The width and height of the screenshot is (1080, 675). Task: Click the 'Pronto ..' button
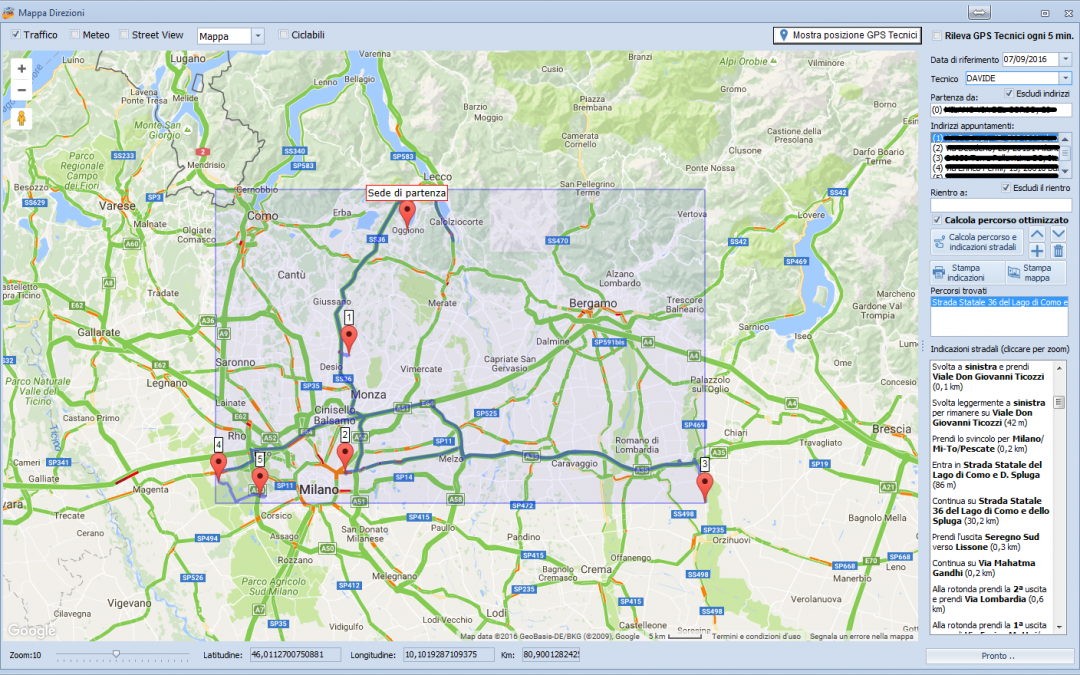998,656
